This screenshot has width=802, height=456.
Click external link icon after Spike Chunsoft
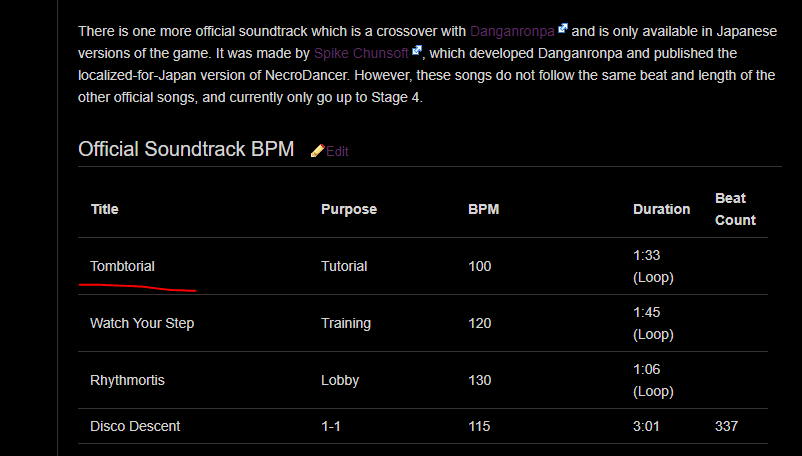(x=417, y=50)
